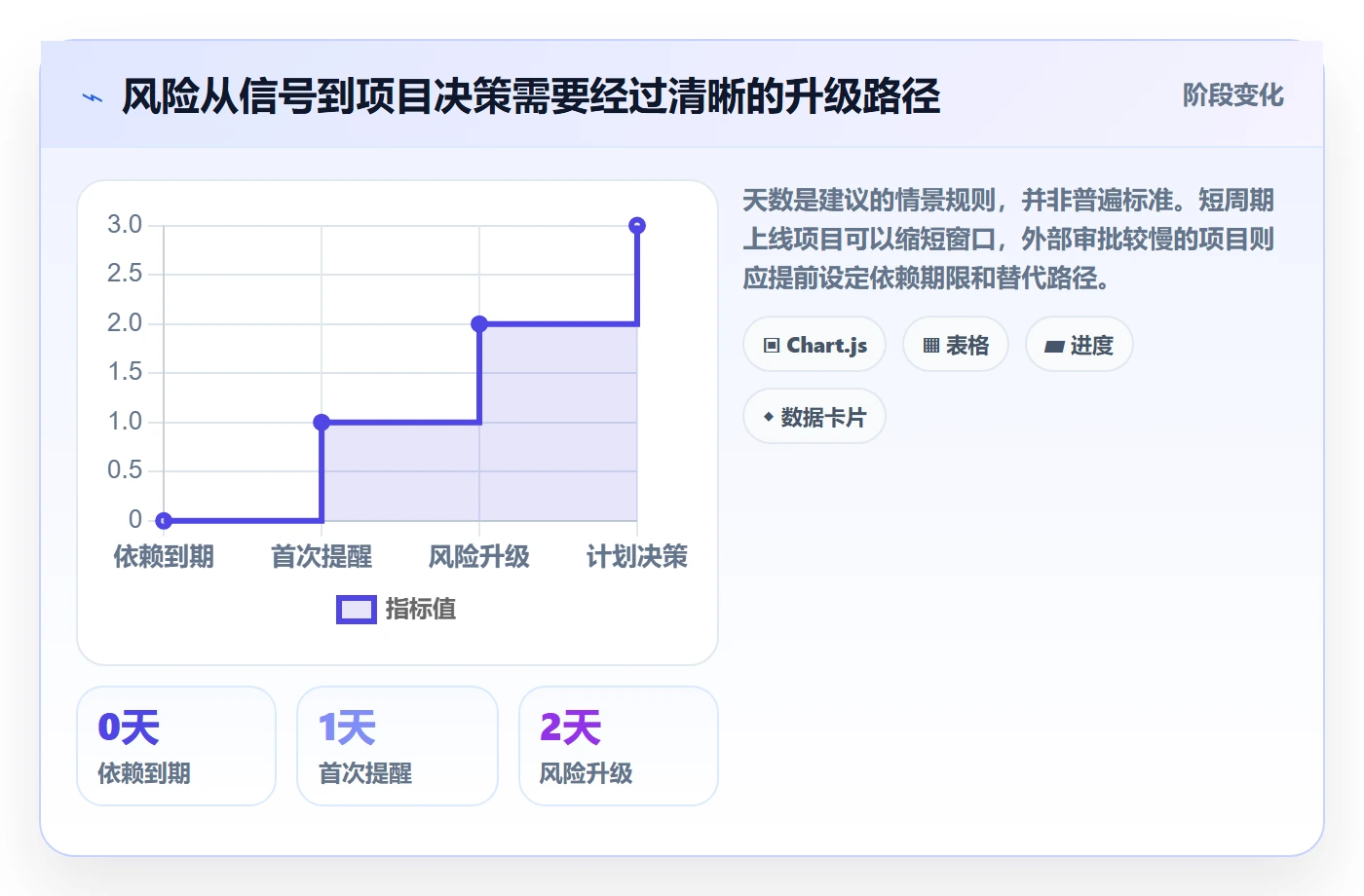
Task: Select the 进度 tag chip
Action: tap(1080, 345)
